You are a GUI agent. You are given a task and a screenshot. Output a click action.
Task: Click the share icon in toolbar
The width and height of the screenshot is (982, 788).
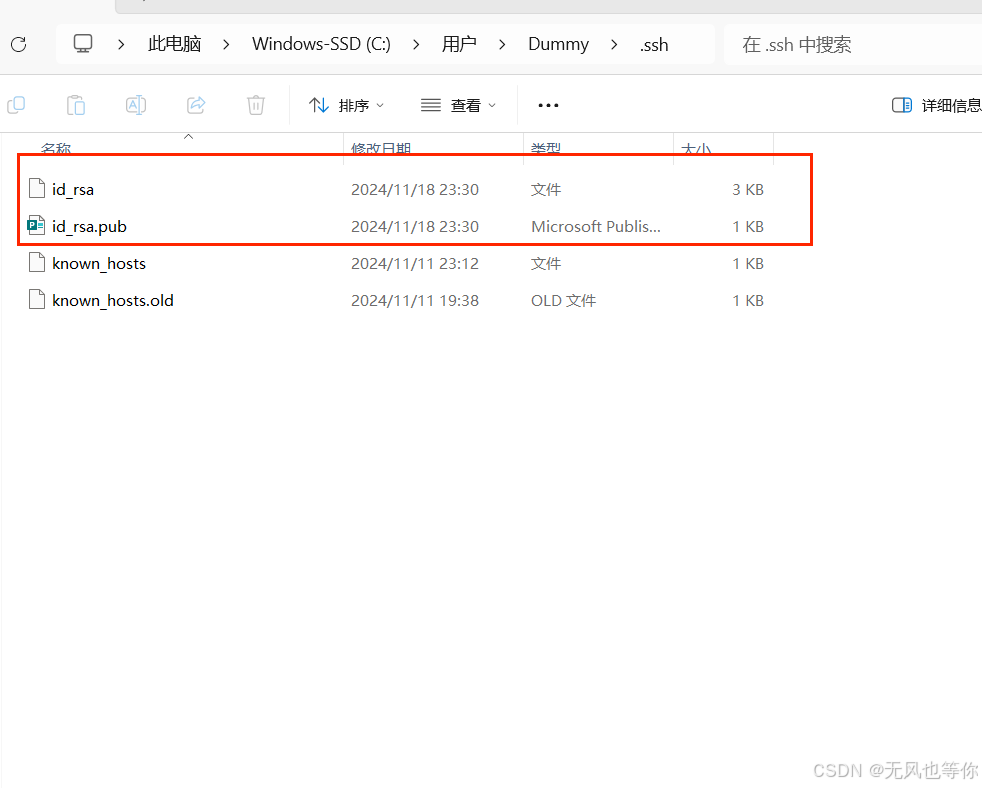pyautogui.click(x=196, y=105)
